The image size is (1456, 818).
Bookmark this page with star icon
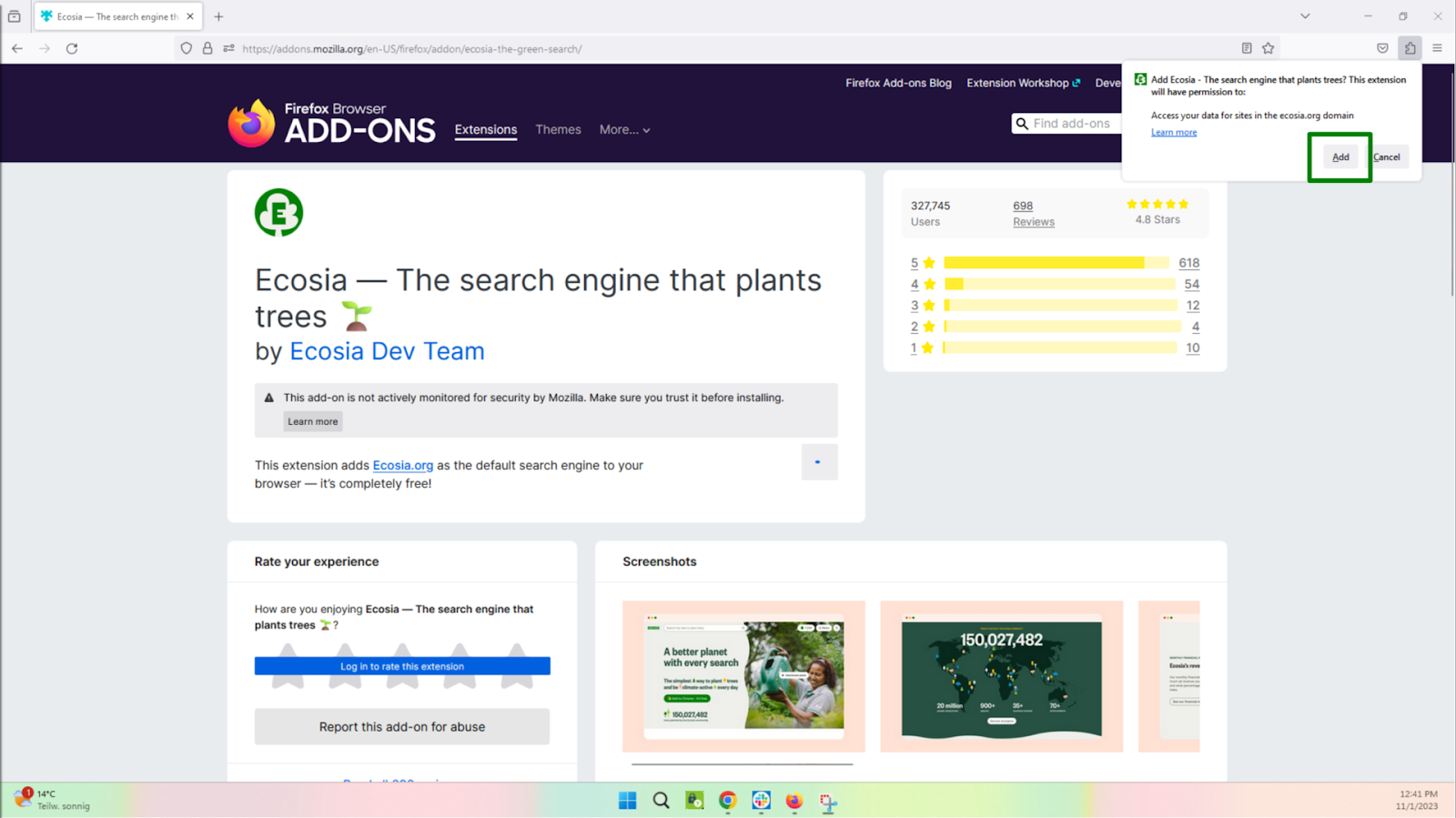[1268, 48]
